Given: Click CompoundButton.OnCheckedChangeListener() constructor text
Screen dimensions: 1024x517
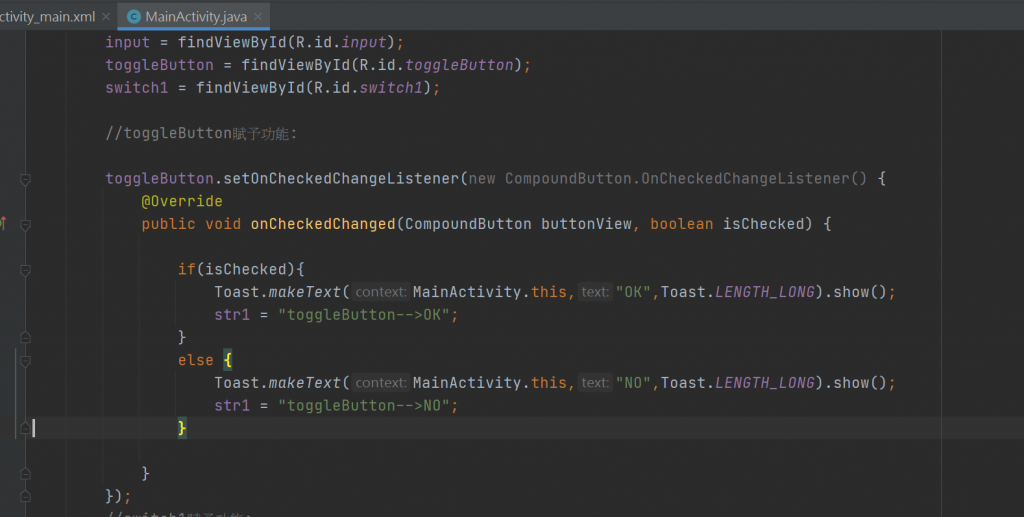Looking at the screenshot, I should click(686, 178).
